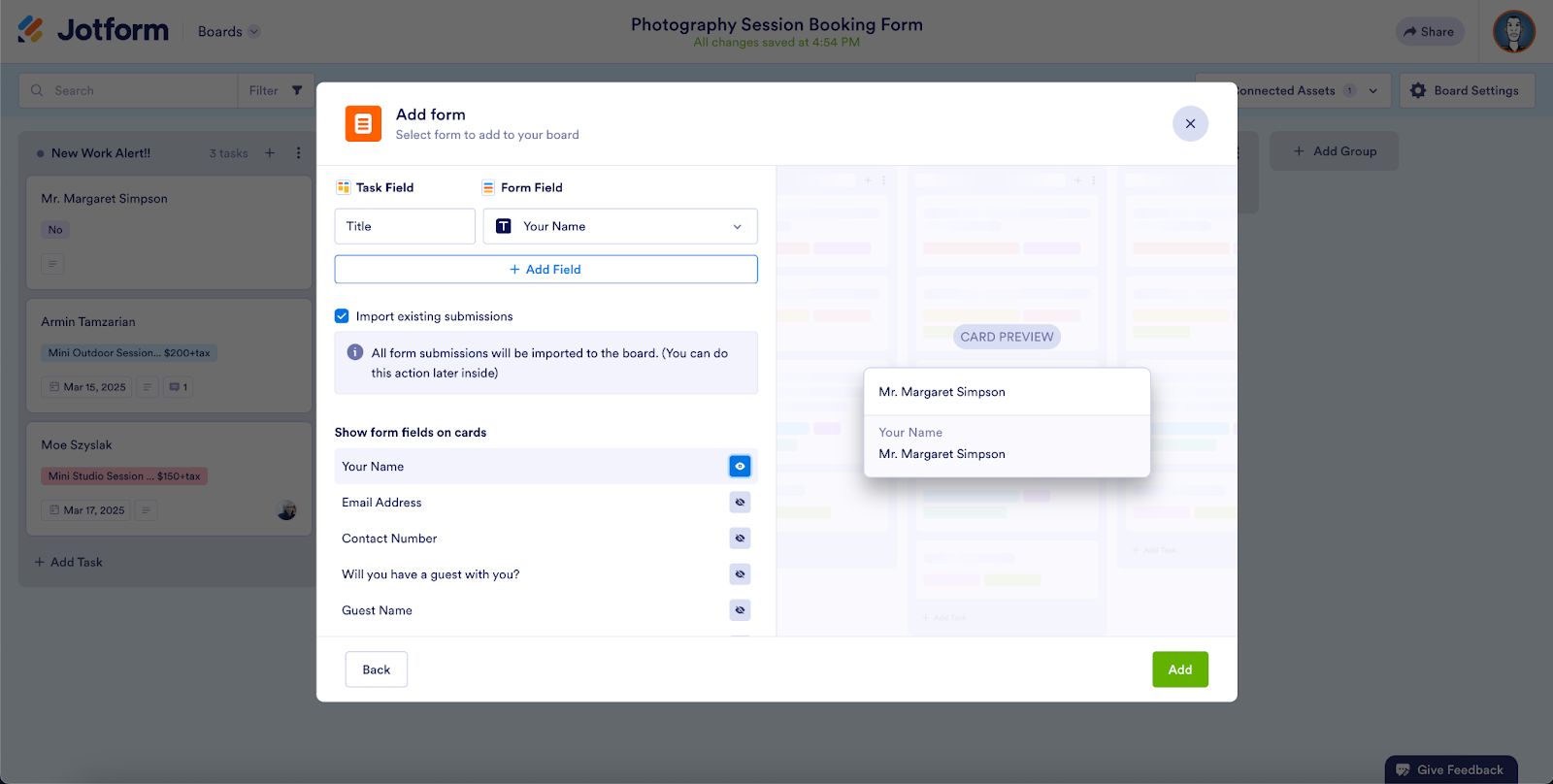Screen dimensions: 1553x784
Task: Click the Jotform logo icon
Action: tap(31, 30)
